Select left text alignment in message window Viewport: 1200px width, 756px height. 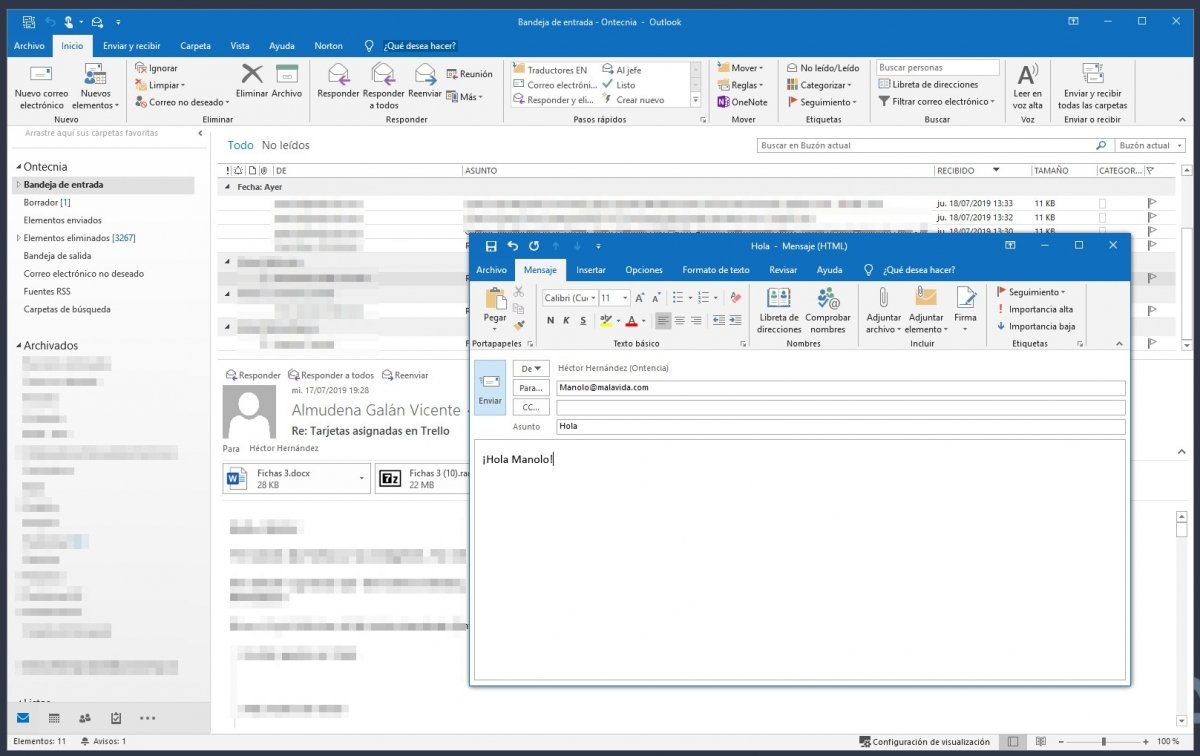pyautogui.click(x=664, y=320)
